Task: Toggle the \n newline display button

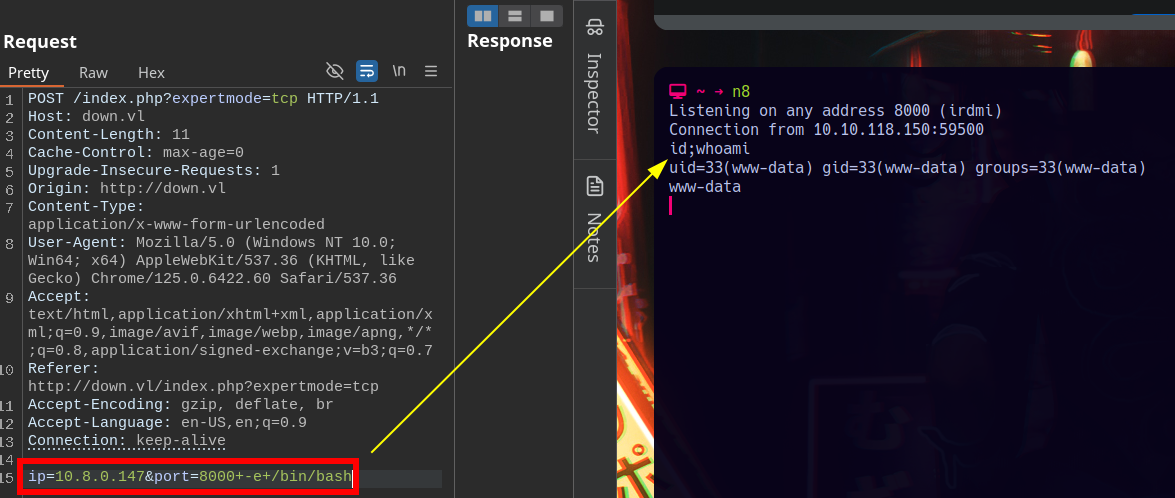Action: 399,71
